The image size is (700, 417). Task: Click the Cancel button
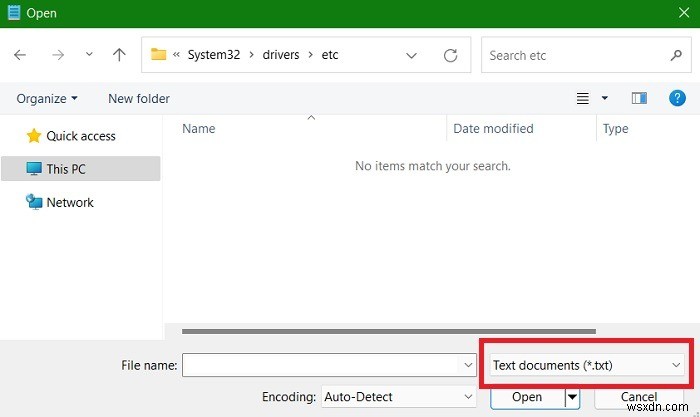(639, 397)
